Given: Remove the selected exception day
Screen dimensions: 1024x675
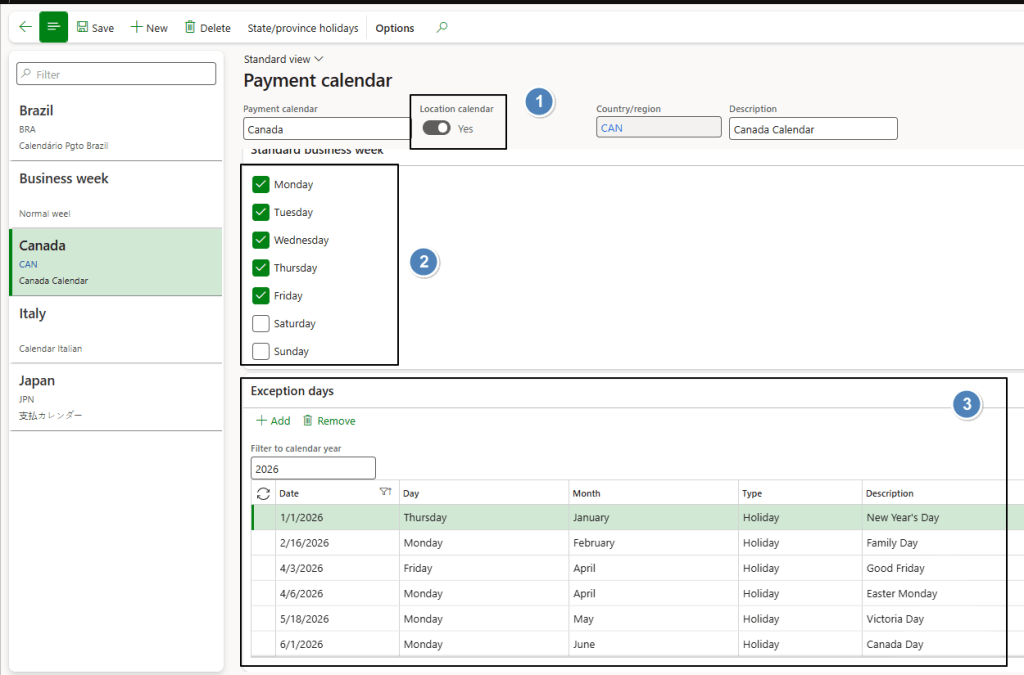Looking at the screenshot, I should [x=329, y=421].
